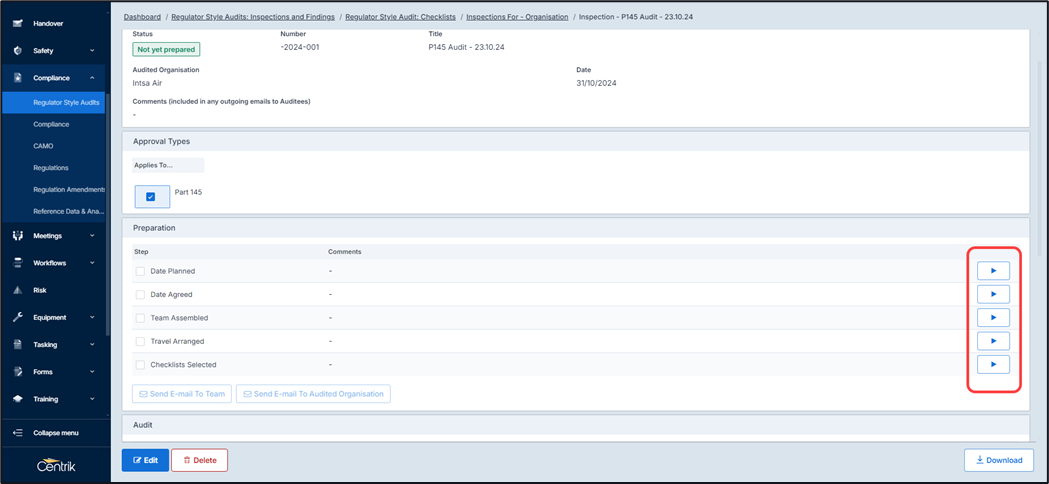This screenshot has height=484, width=1049.
Task: Download the inspection using the Download button
Action: [998, 460]
